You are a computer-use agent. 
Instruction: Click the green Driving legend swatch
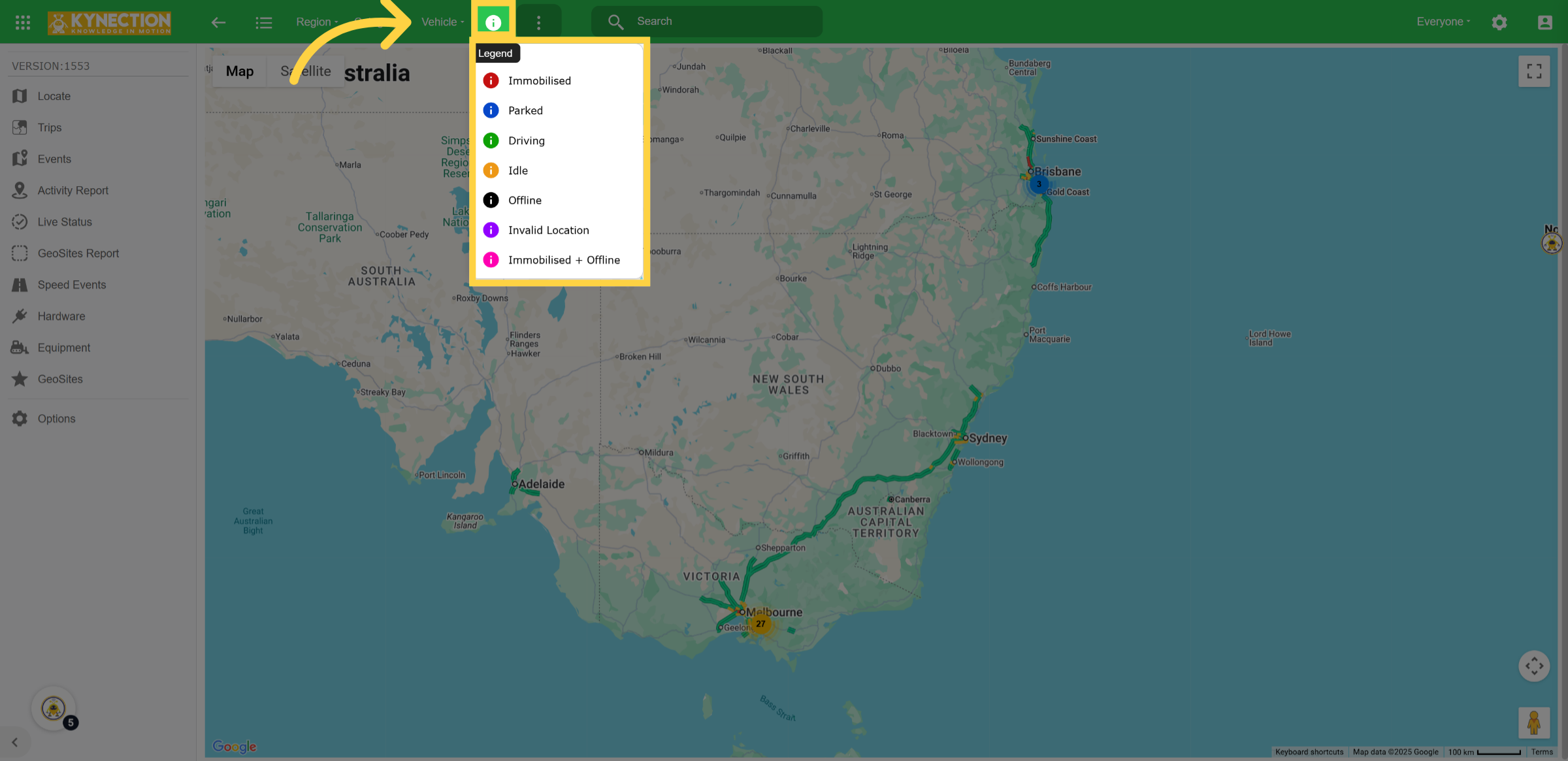tap(491, 140)
